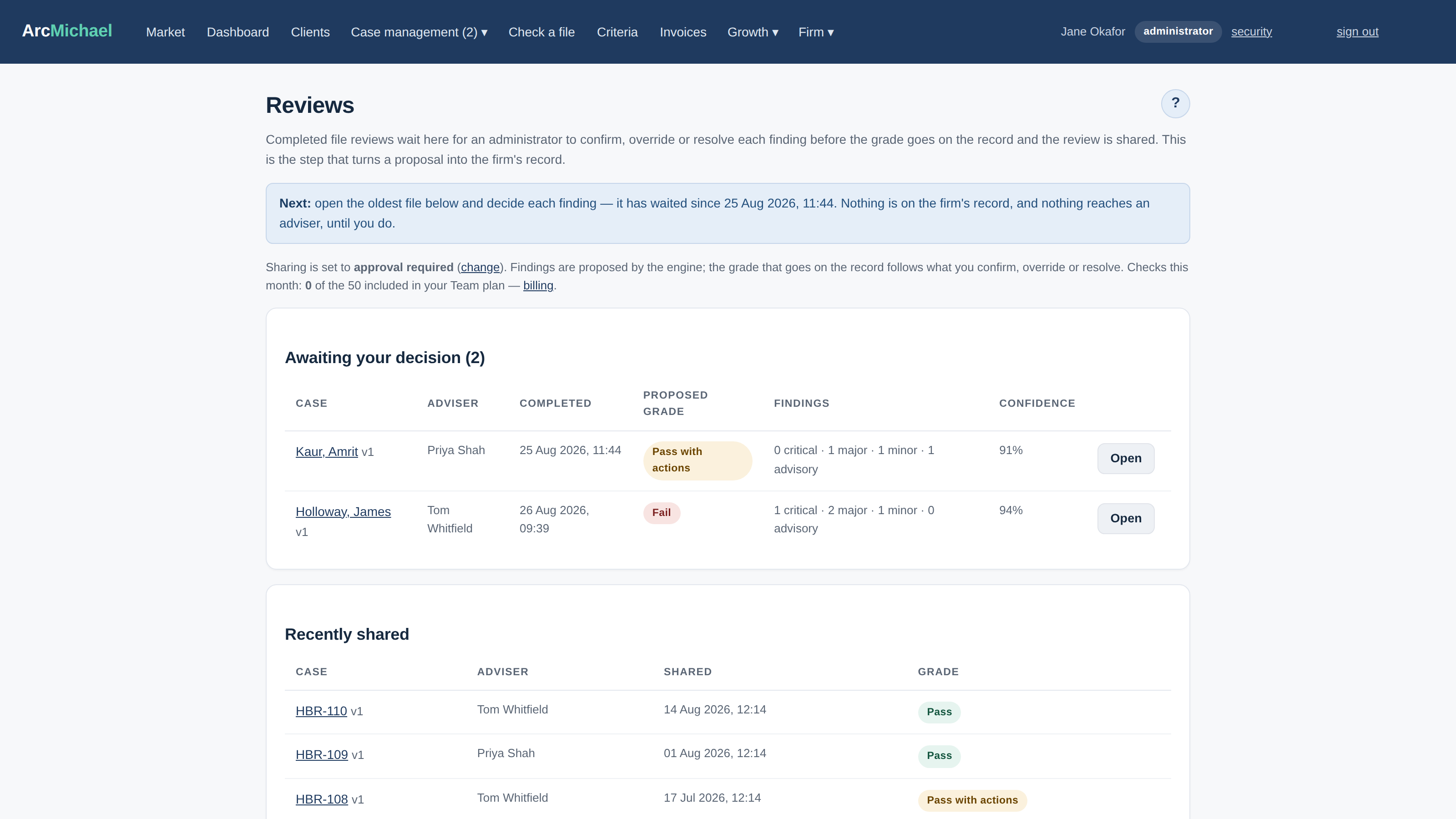The image size is (1456, 819).
Task: Click the Proposed Grade column header
Action: click(x=675, y=403)
